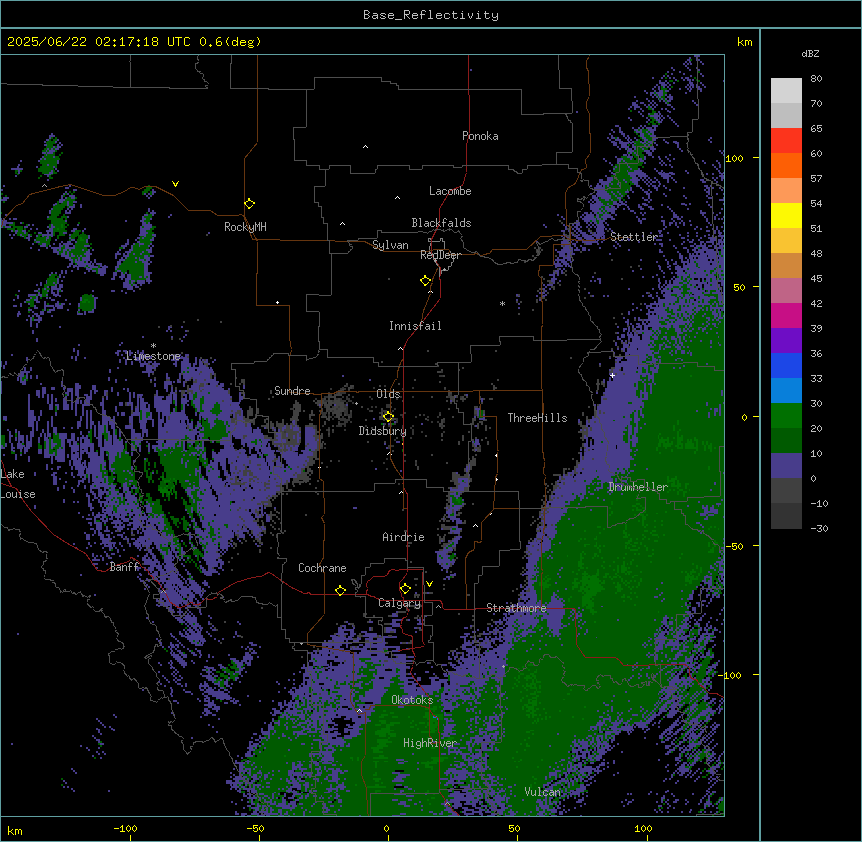Click the white 80 dBZ legend swatch
The width and height of the screenshot is (862, 842).
786,91
